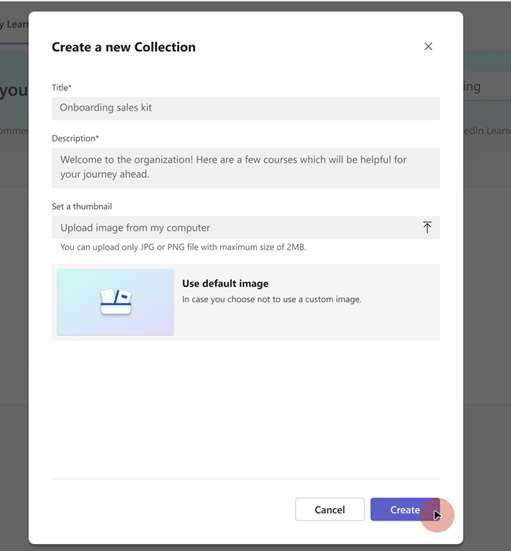Click the Set a thumbnail label

[x=82, y=206]
